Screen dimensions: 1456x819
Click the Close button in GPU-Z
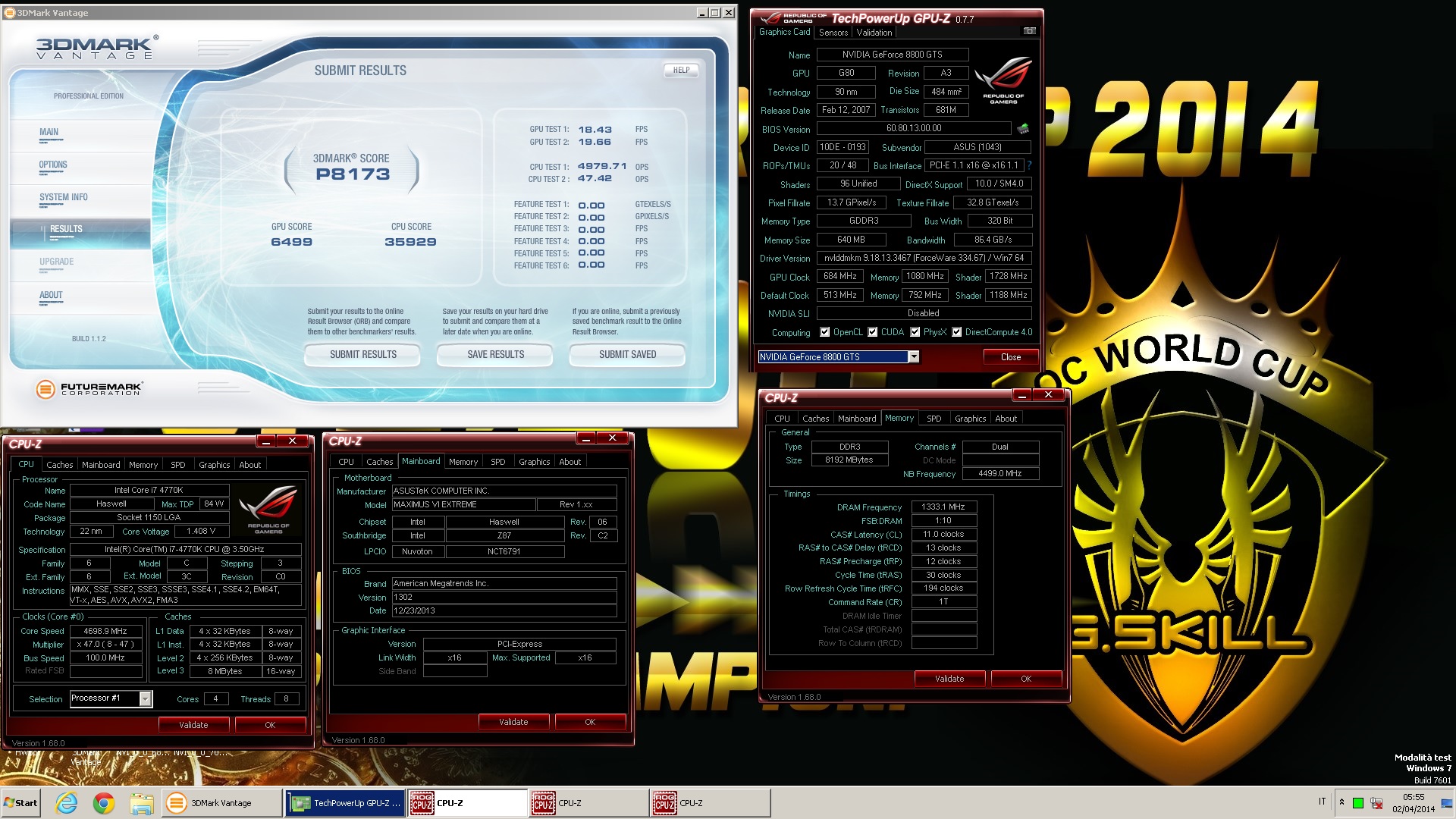(x=1010, y=357)
